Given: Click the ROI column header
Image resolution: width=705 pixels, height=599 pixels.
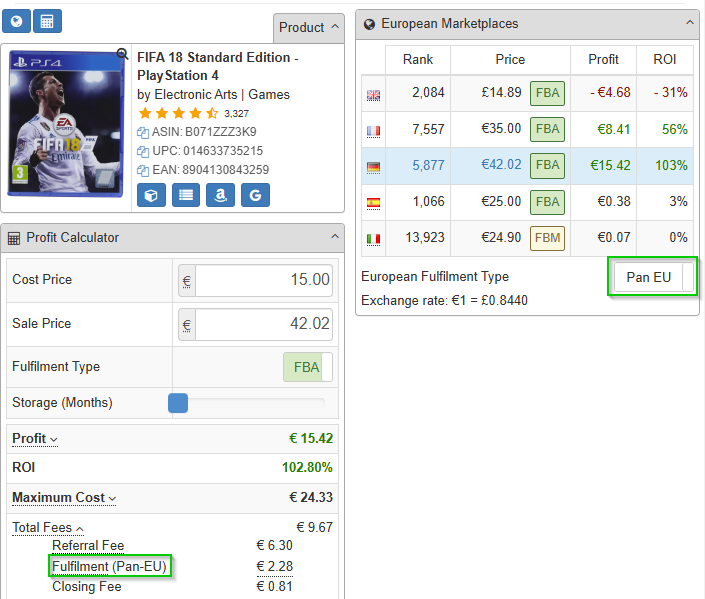Looking at the screenshot, I should (x=665, y=59).
